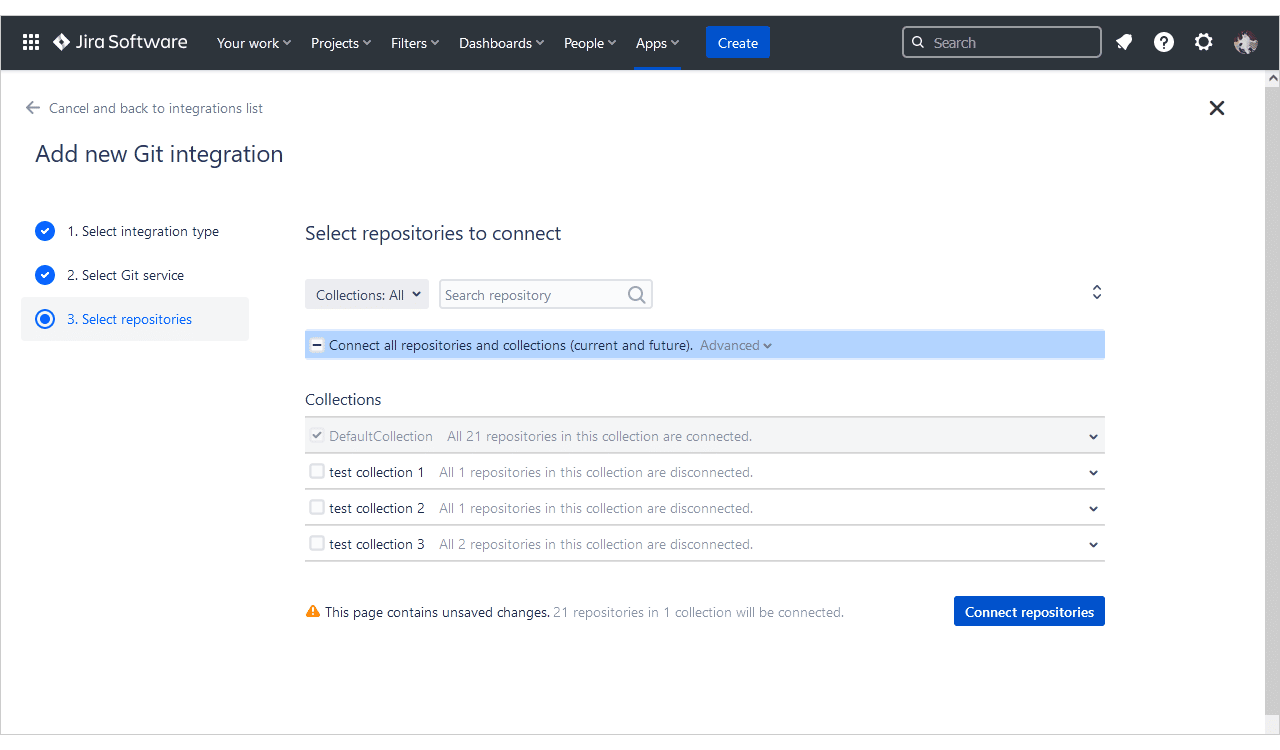Click the search repository magnifier icon
The image size is (1280, 750).
[637, 295]
